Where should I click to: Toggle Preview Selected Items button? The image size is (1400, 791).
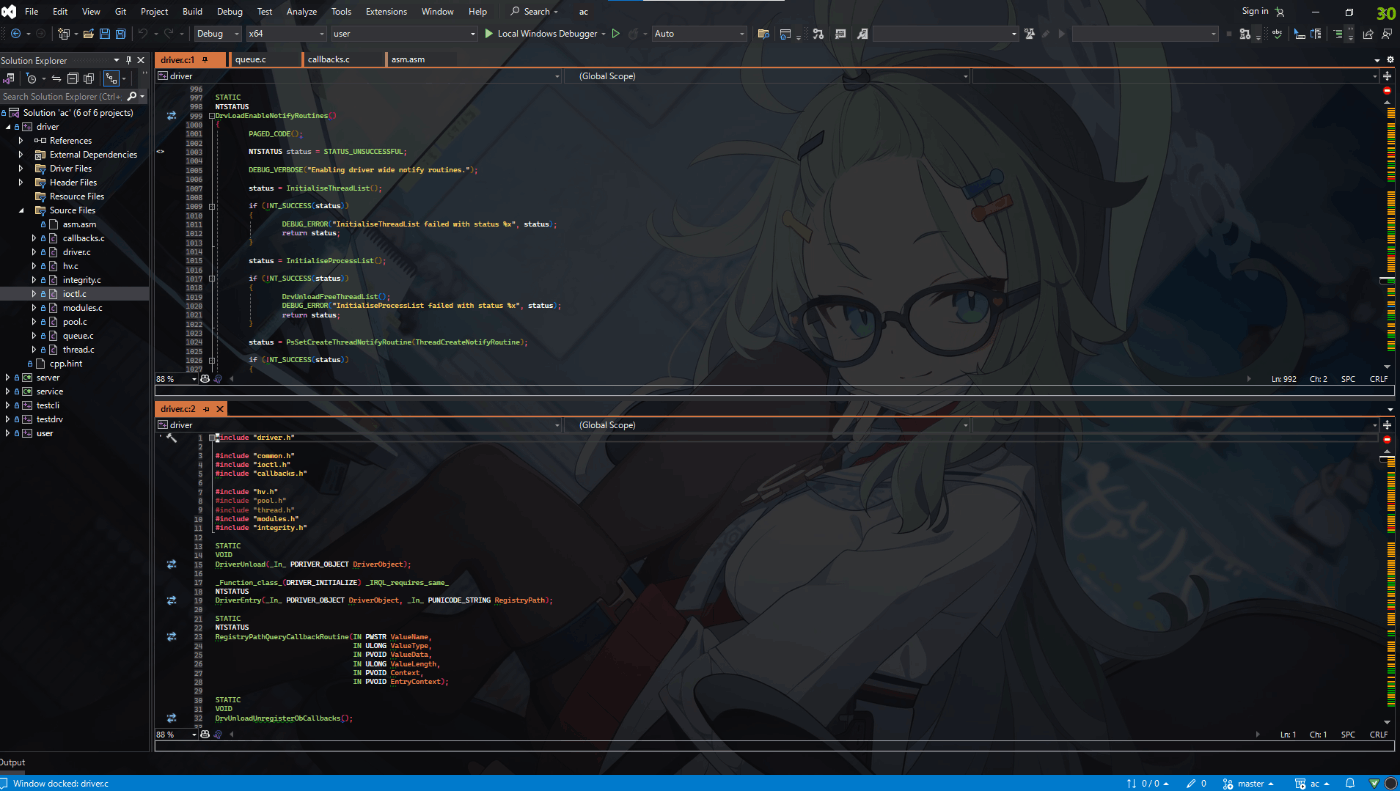pos(110,78)
